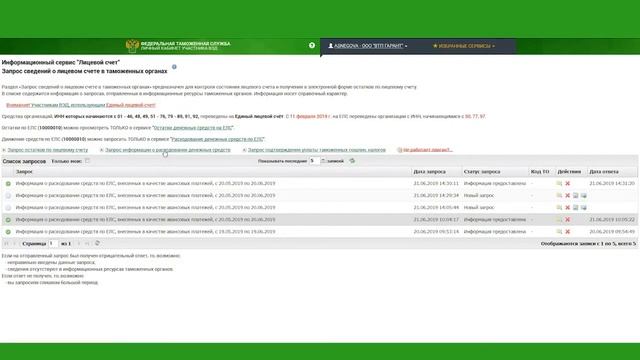Screen dimensions: 640x360
Task: Click 'Показывать последние' number field
Action: point(314,161)
